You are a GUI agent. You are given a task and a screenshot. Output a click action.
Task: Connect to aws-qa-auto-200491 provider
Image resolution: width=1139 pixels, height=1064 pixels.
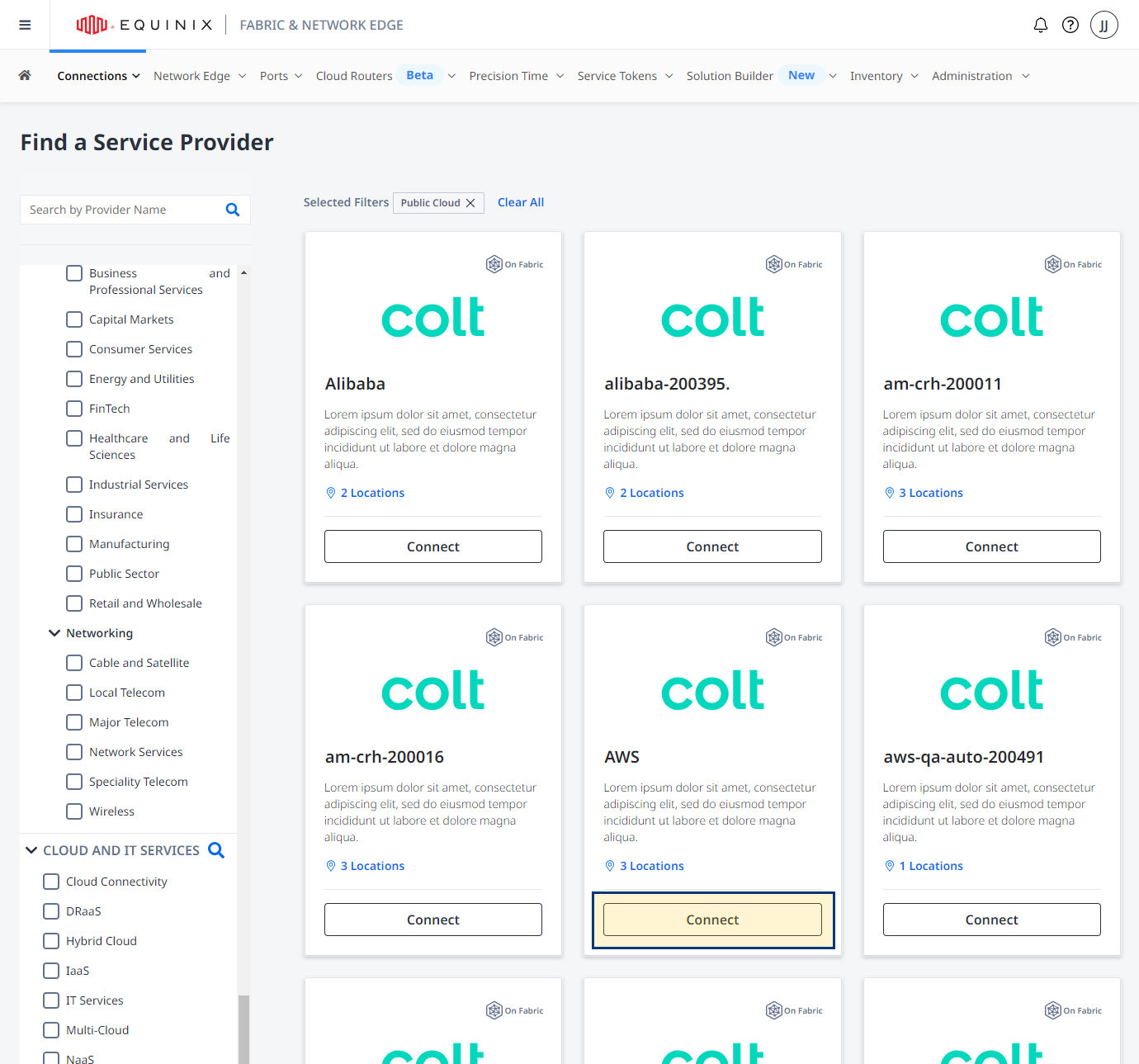coord(992,920)
